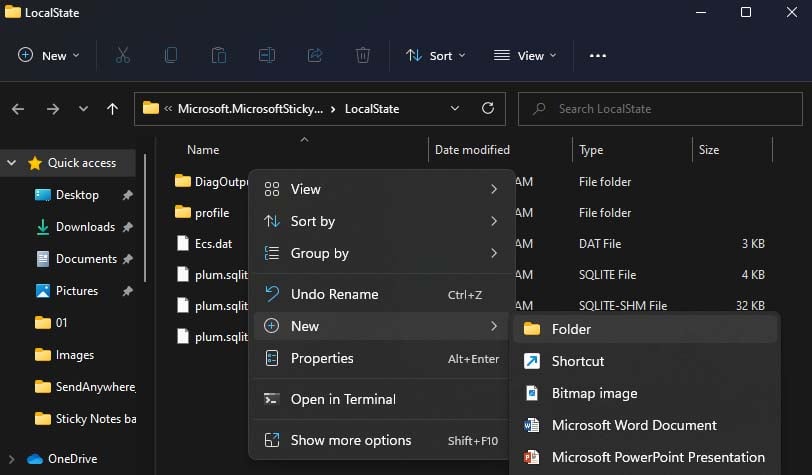
Task: Collapse the Quick access tree node
Action: point(12,163)
